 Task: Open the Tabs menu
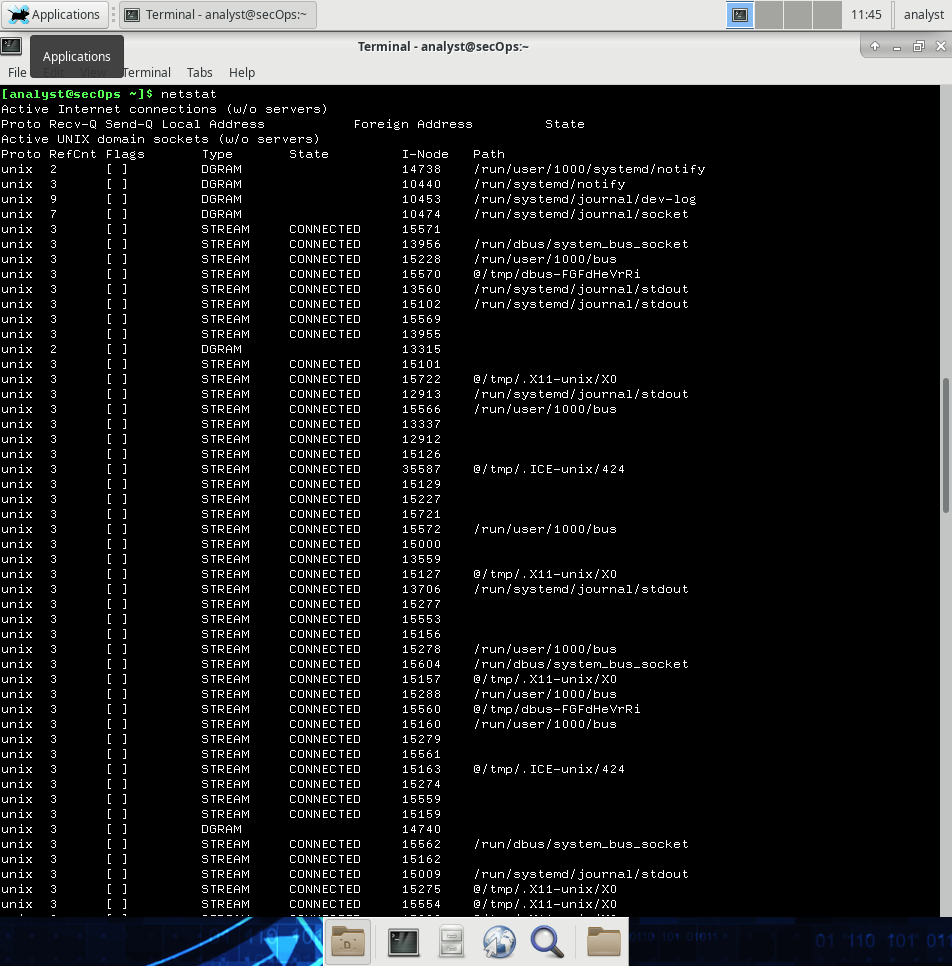click(200, 72)
